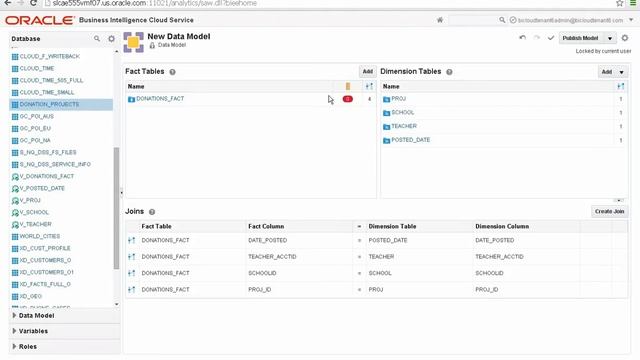
Task: Select V_POSTED_DATE view in list
Action: click(42, 189)
